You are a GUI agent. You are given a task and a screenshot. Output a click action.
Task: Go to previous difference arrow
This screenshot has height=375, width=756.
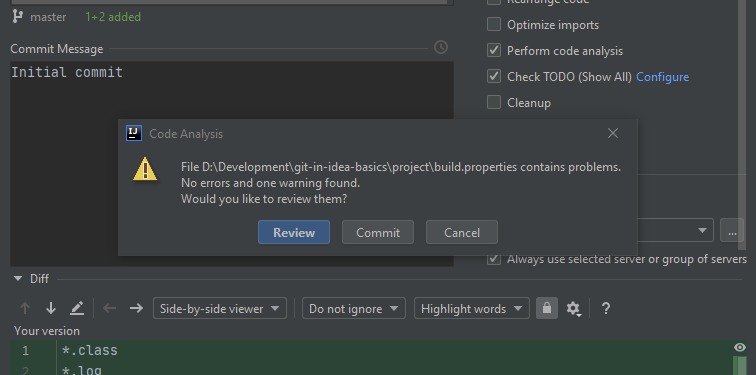point(25,308)
